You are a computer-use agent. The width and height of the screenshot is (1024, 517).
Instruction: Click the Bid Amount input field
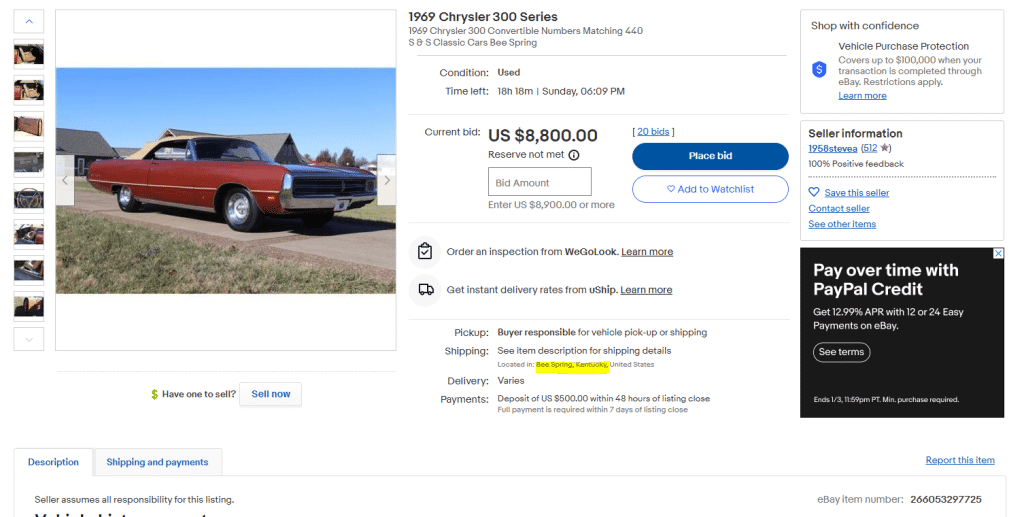(x=539, y=182)
